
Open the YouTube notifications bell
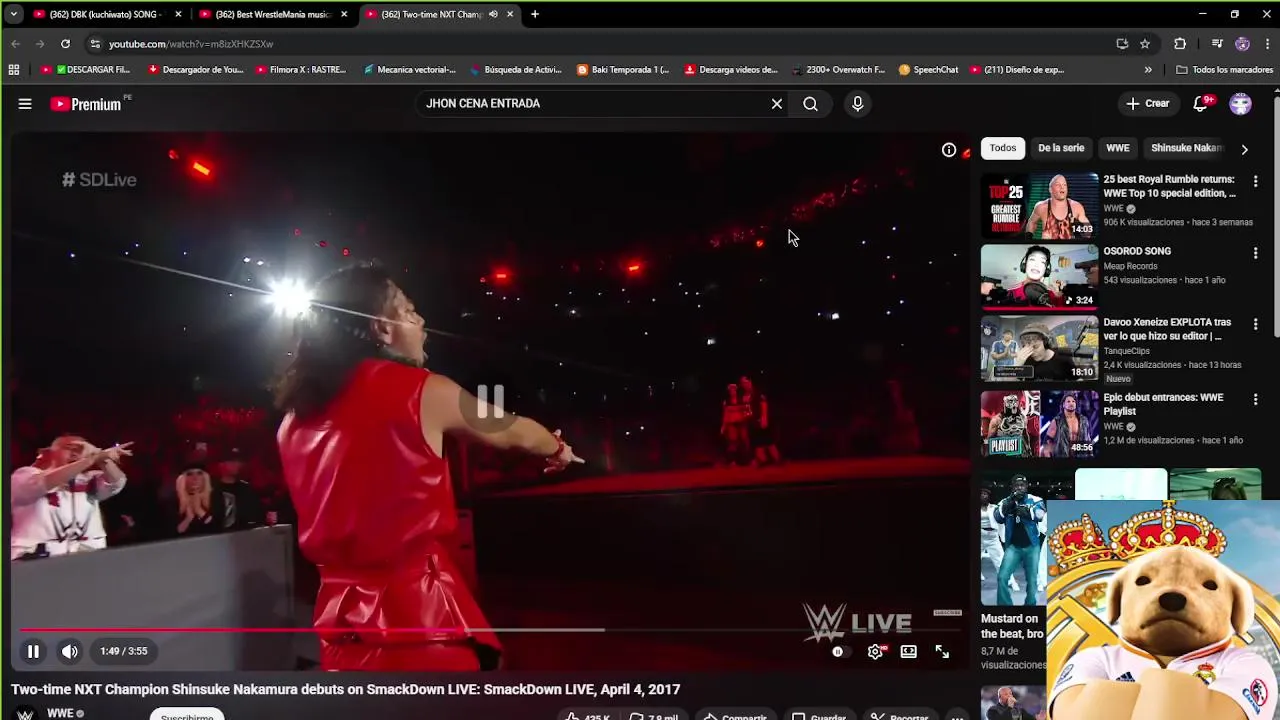pyautogui.click(x=1201, y=104)
